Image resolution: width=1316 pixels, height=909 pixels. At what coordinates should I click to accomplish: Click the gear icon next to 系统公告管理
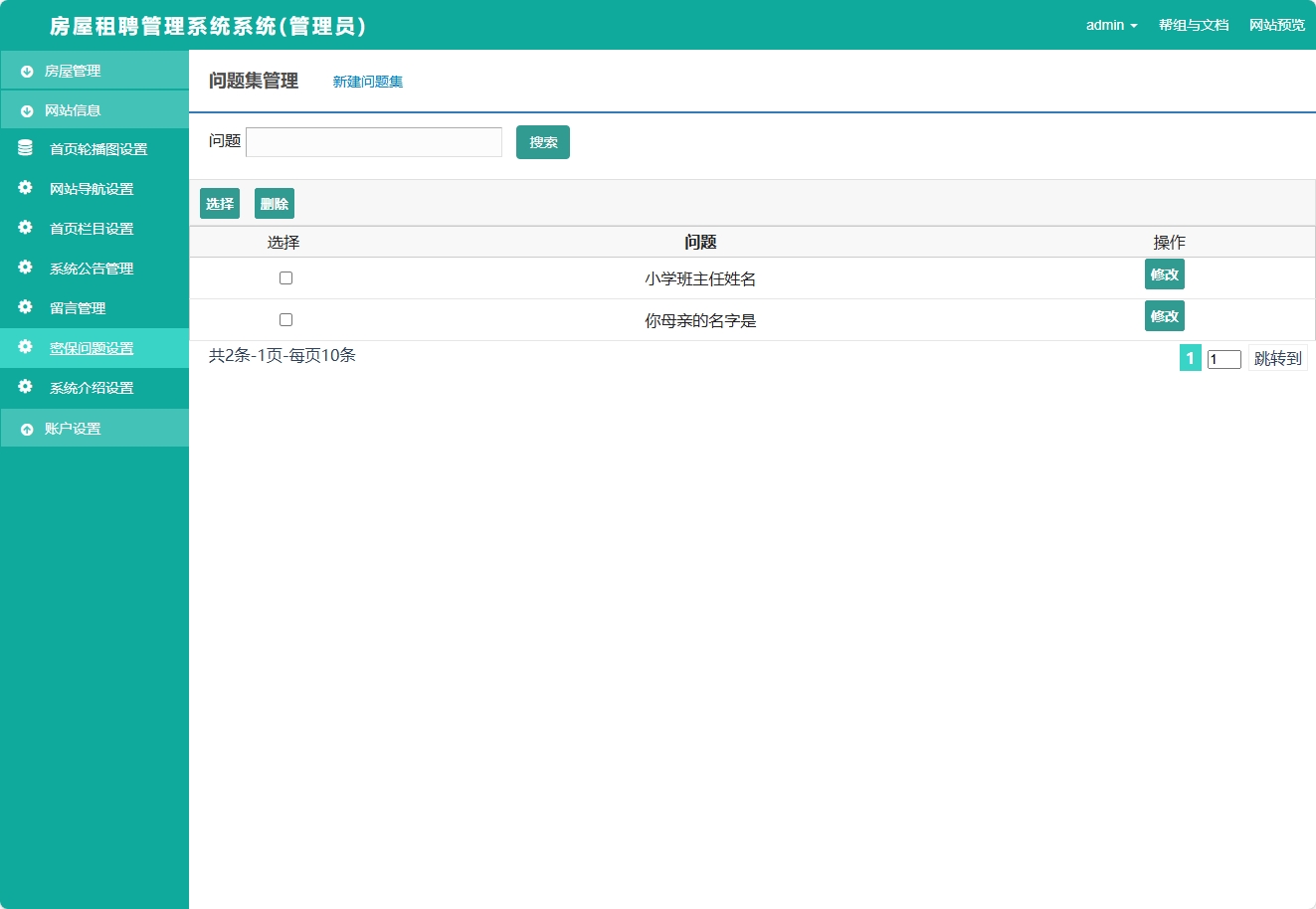pyautogui.click(x=24, y=268)
